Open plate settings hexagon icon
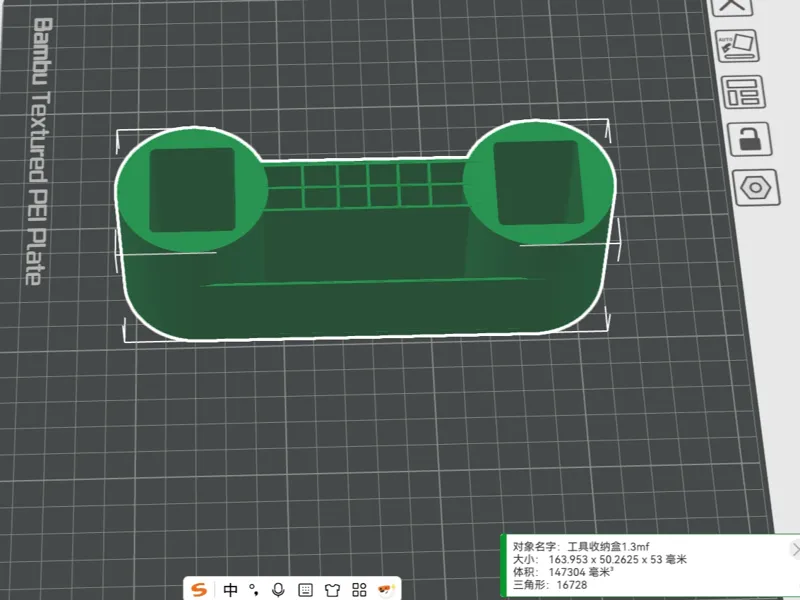 (x=756, y=188)
